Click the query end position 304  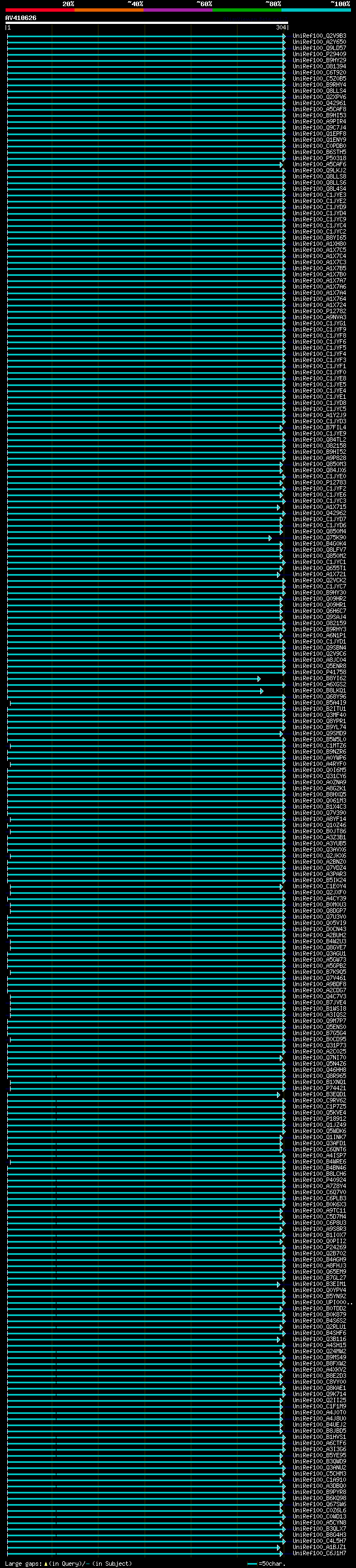[x=280, y=27]
